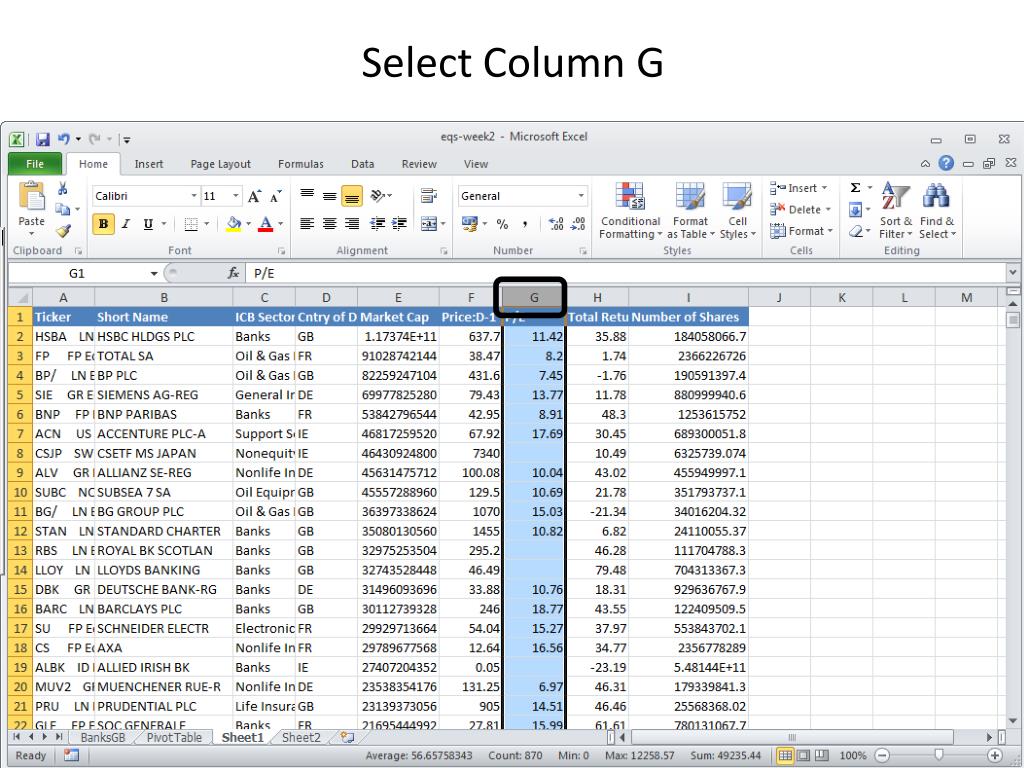Decrease font size with Shrink Font icon
Viewport: 1024px width, 768px height.
pyautogui.click(x=276, y=196)
